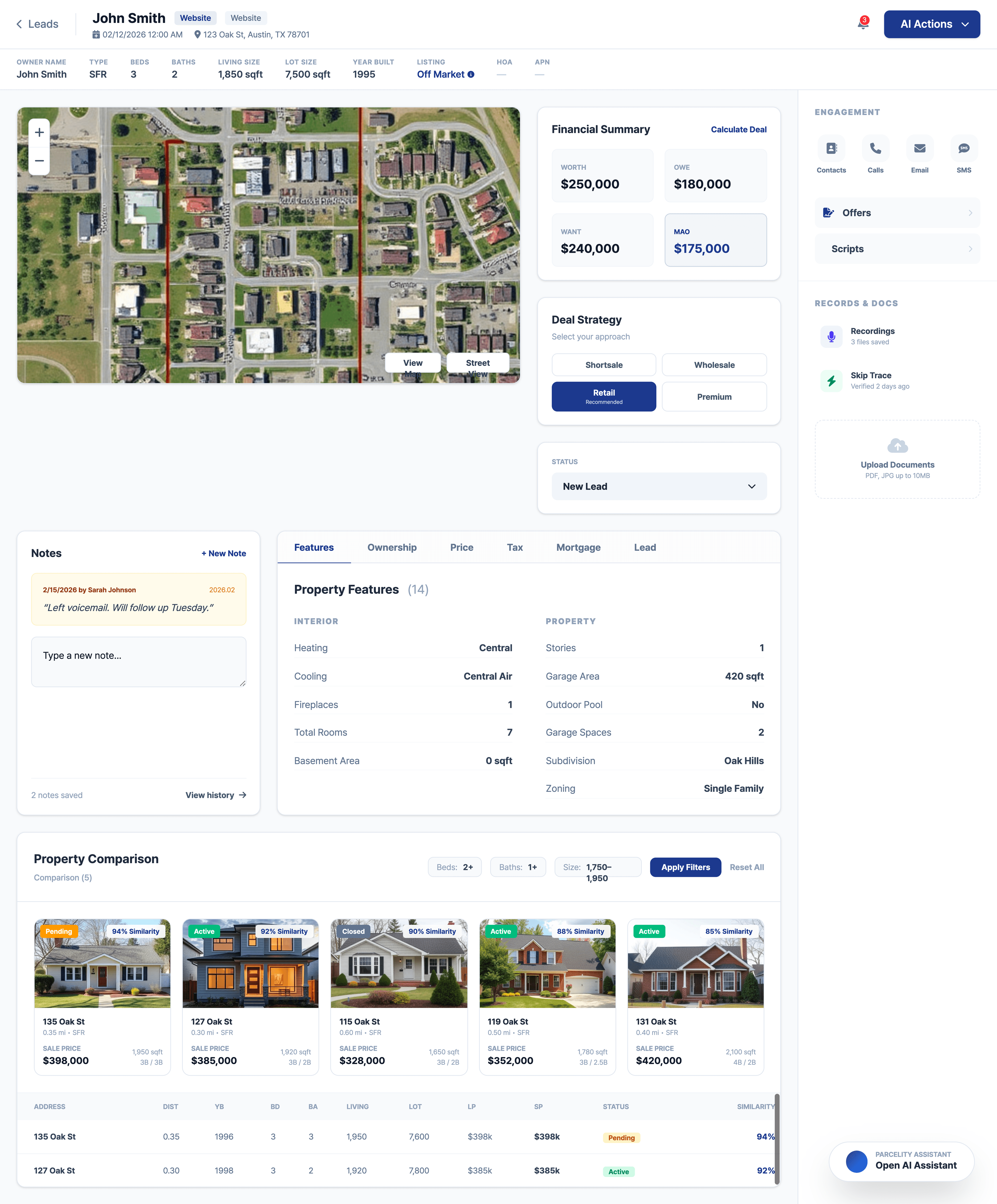Select the Wholesale deal strategy
The height and width of the screenshot is (1204, 997).
tap(714, 365)
